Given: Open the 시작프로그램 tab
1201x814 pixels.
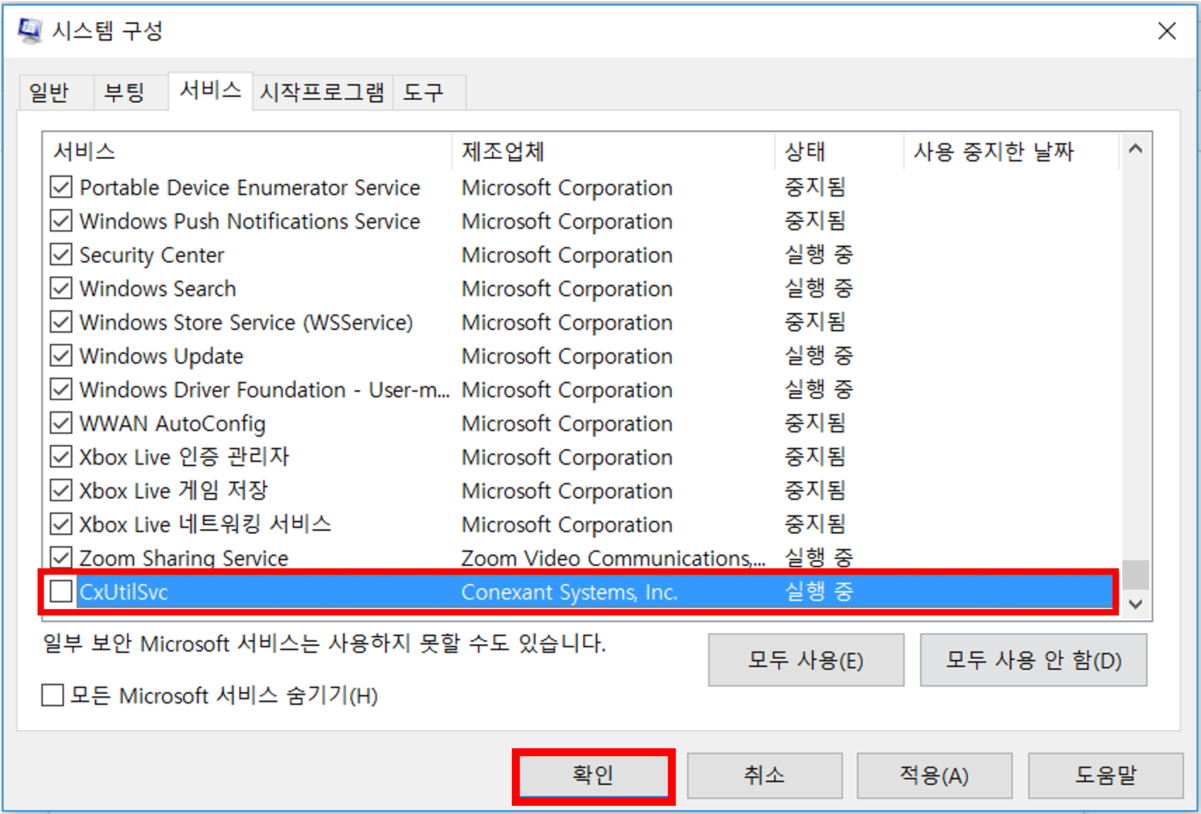Looking at the screenshot, I should pos(322,93).
